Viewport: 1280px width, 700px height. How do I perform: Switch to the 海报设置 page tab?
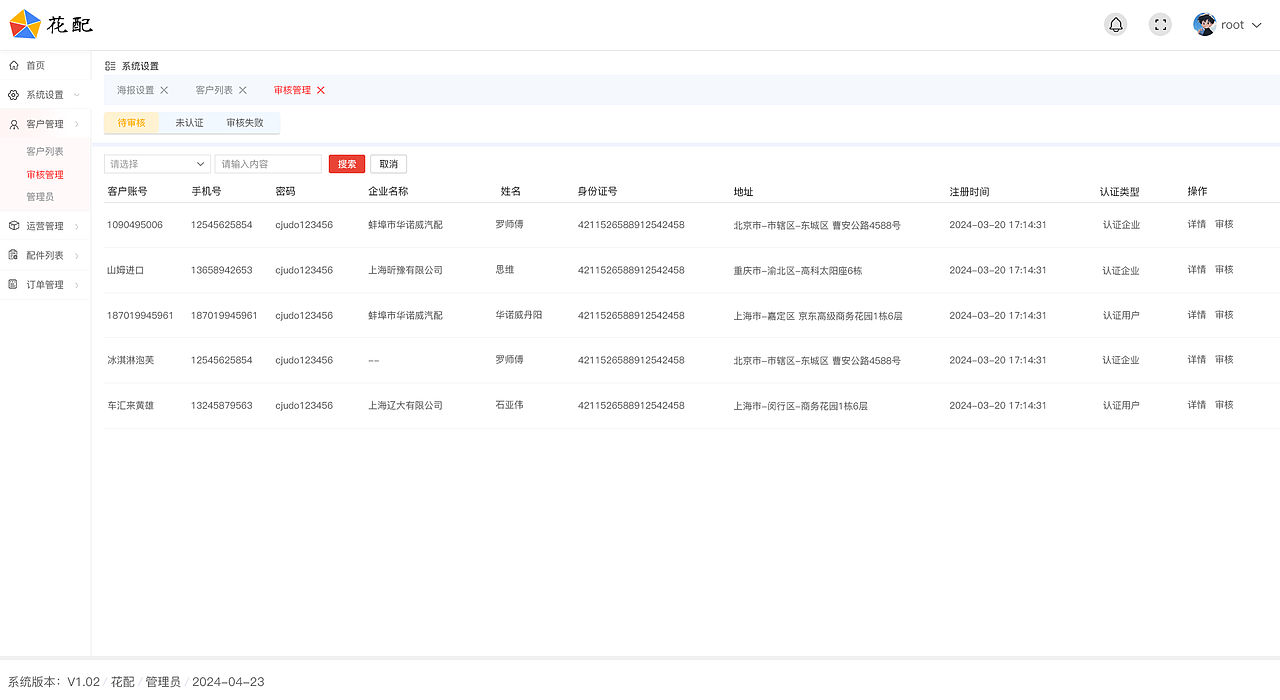[136, 90]
